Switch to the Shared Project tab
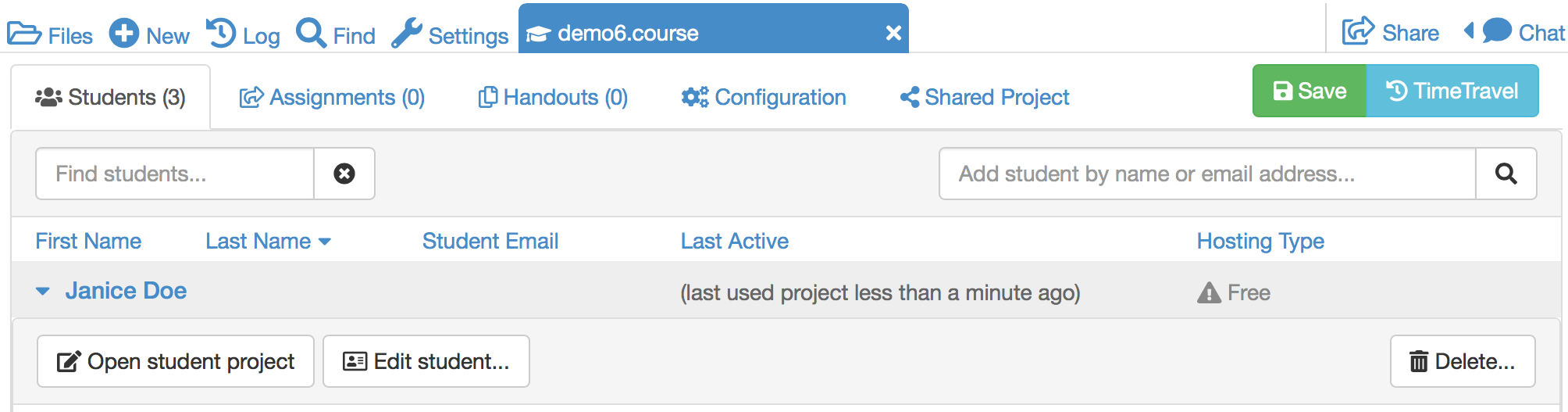Viewport: 1568px width, 412px height. click(984, 97)
